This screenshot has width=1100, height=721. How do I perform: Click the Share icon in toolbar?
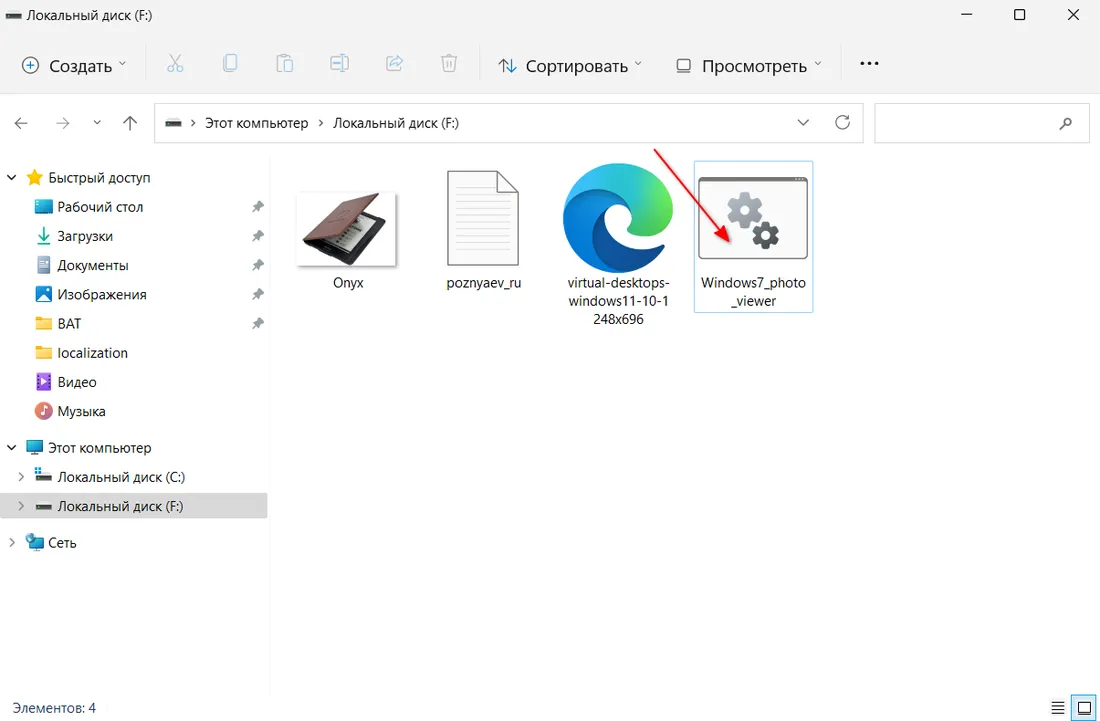point(394,65)
